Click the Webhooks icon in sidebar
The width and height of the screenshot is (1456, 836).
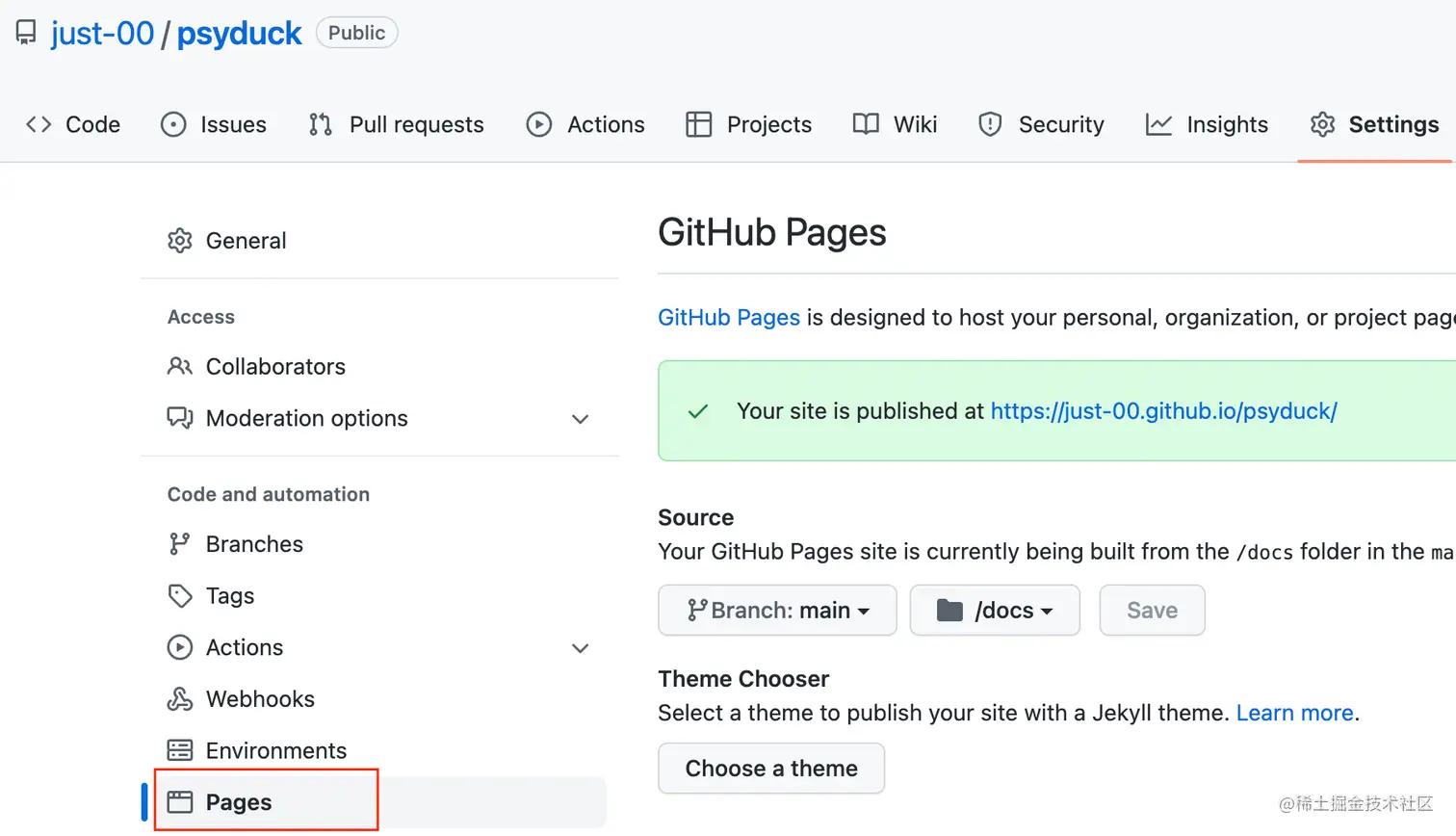(179, 699)
